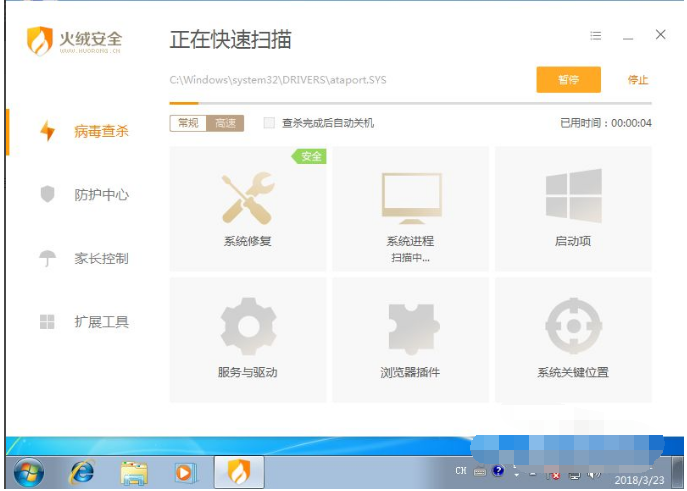Click the scan progress bar
The image size is (687, 491).
[x=411, y=103]
